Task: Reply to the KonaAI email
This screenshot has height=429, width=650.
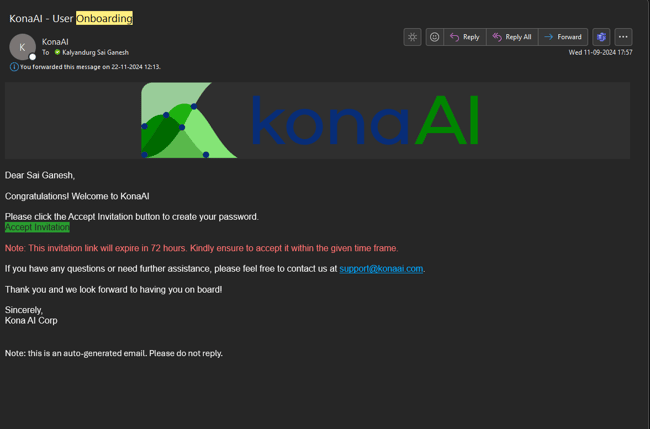Action: click(465, 37)
